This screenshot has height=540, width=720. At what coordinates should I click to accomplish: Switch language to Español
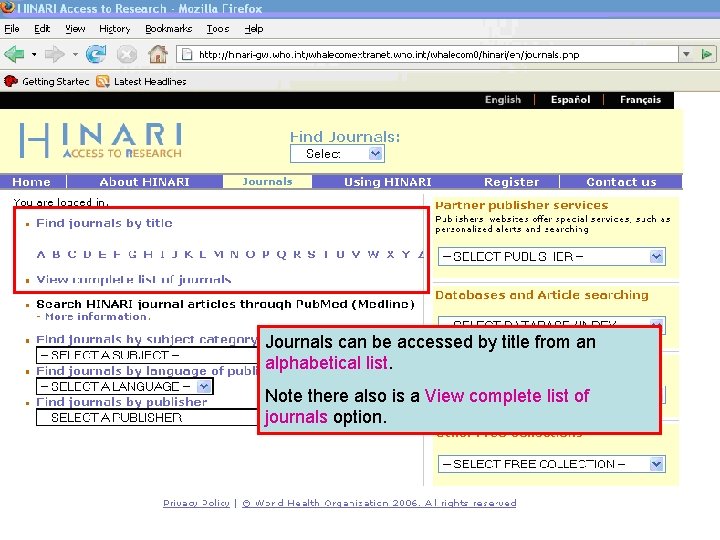tap(570, 100)
